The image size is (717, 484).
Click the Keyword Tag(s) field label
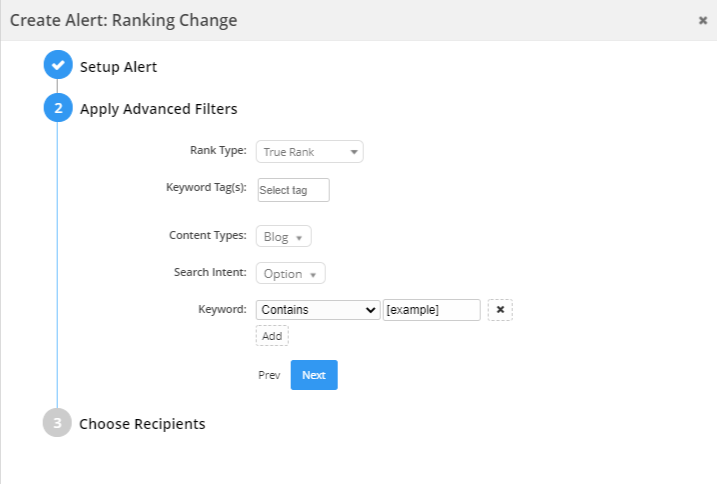(206, 187)
